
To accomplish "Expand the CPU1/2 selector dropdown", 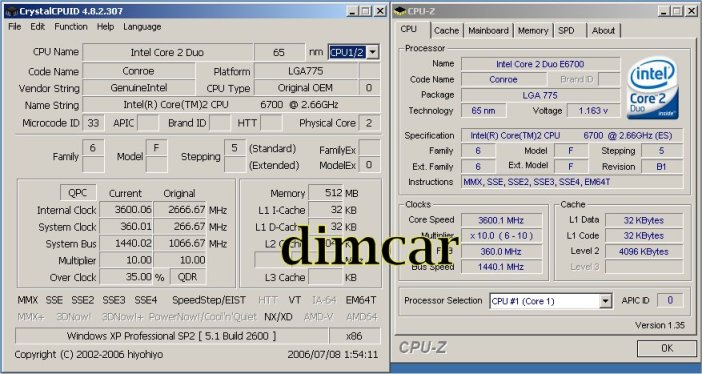I will pos(372,52).
